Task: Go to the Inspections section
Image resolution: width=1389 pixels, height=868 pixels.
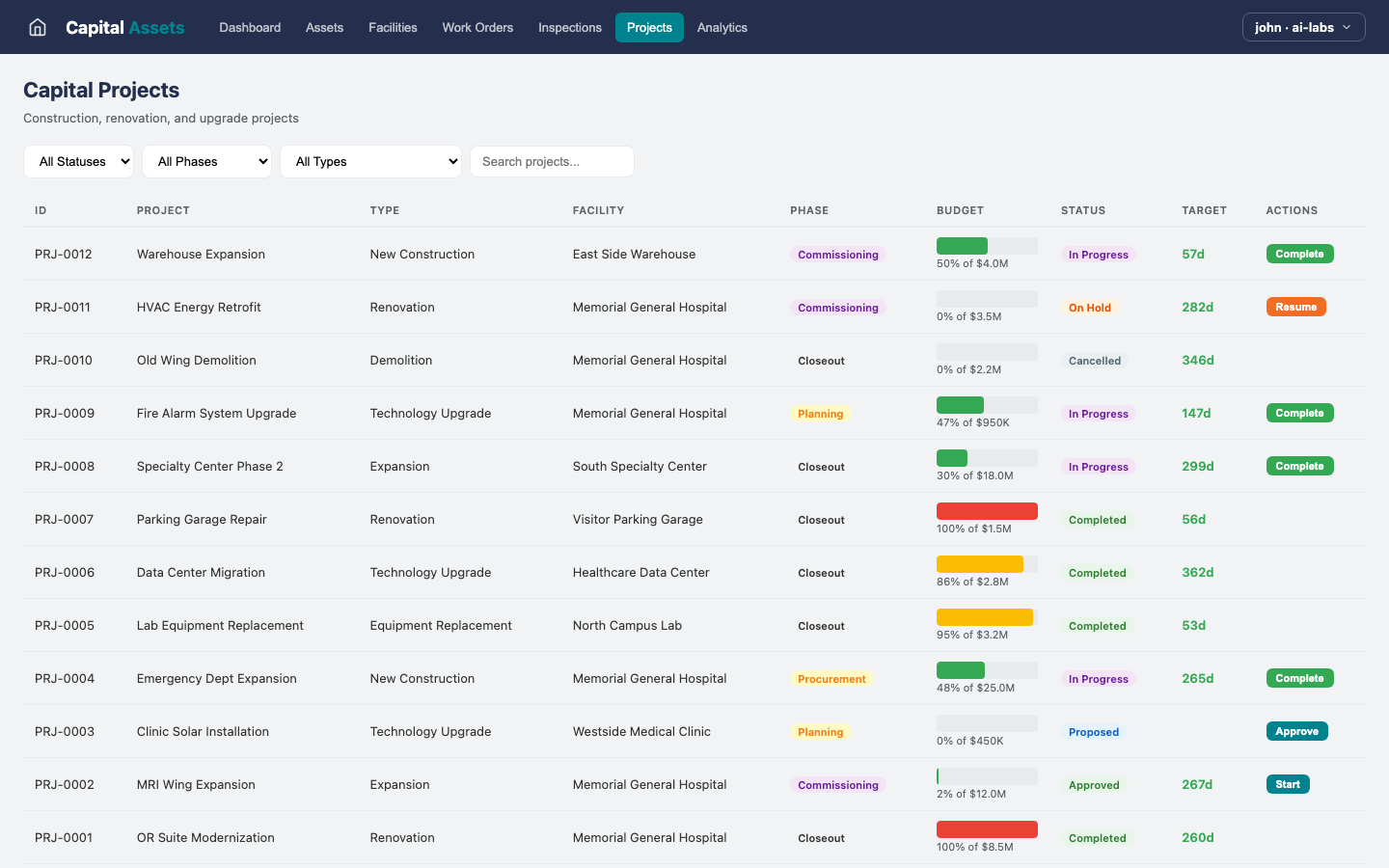Action: [x=569, y=27]
